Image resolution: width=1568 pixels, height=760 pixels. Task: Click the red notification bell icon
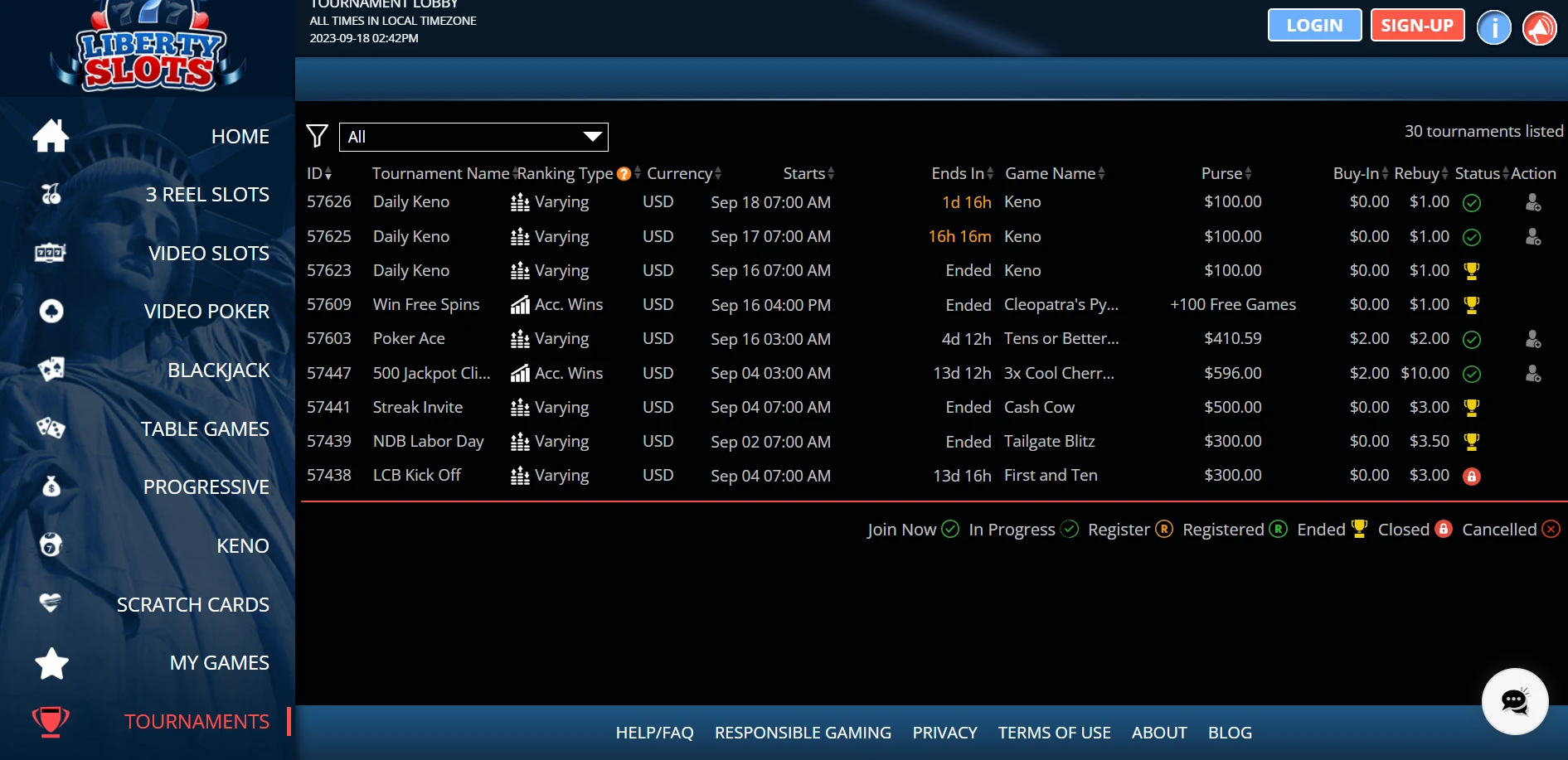(1540, 27)
